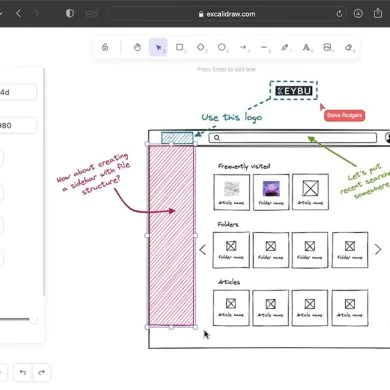Click the excalidraw.com address bar
Viewport: 390px width, 390px height.
click(x=227, y=14)
